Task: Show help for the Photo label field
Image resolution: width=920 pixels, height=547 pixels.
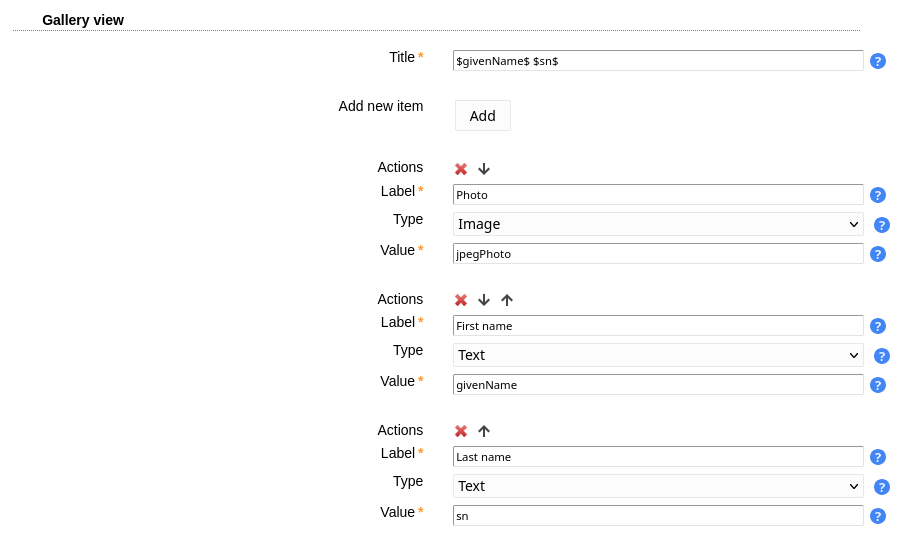Action: click(878, 195)
